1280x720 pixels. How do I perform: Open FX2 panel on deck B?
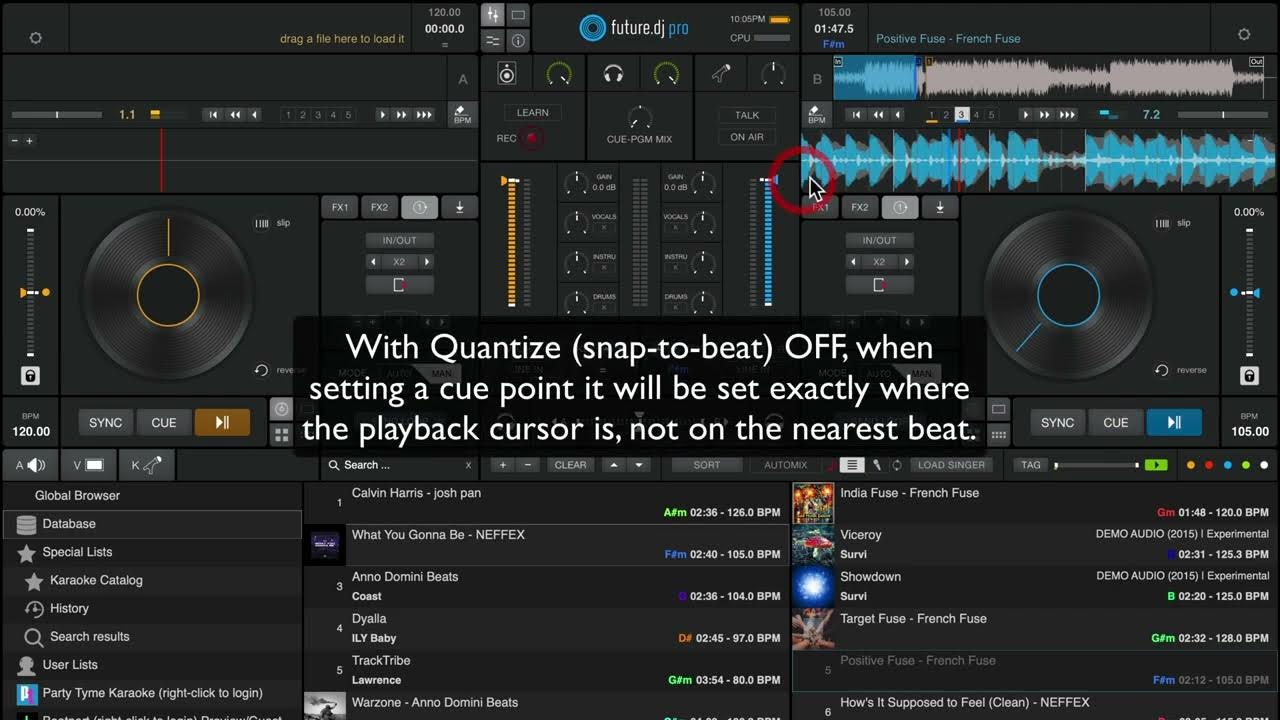click(860, 207)
